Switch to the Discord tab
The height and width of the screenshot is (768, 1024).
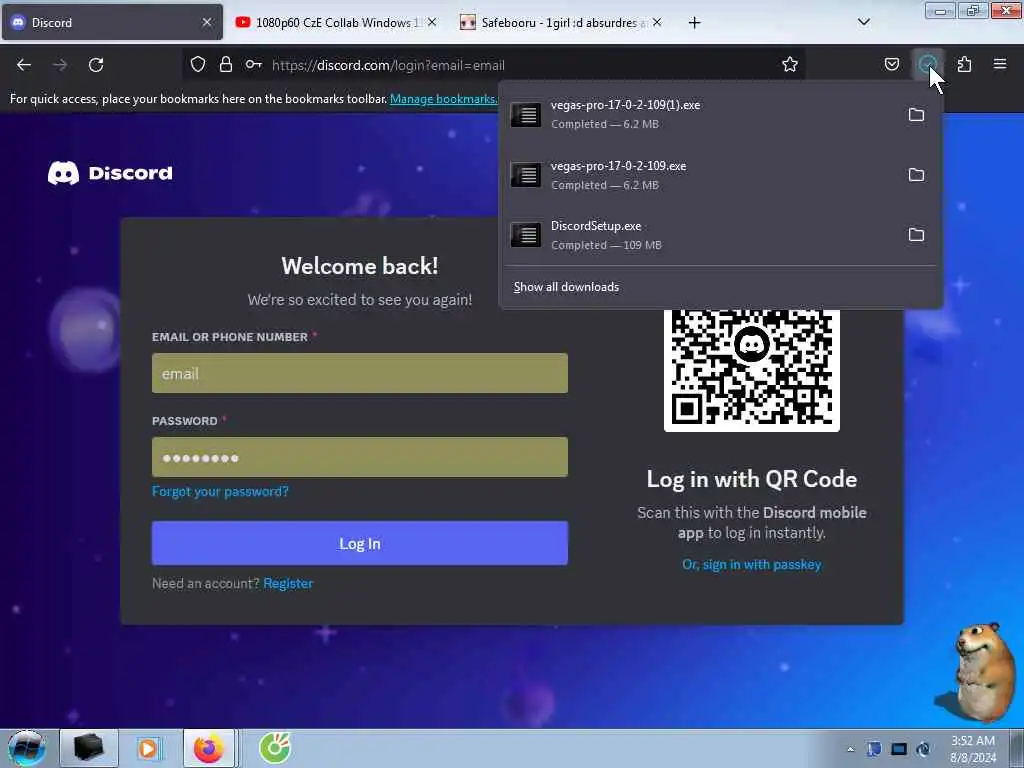[x=112, y=22]
